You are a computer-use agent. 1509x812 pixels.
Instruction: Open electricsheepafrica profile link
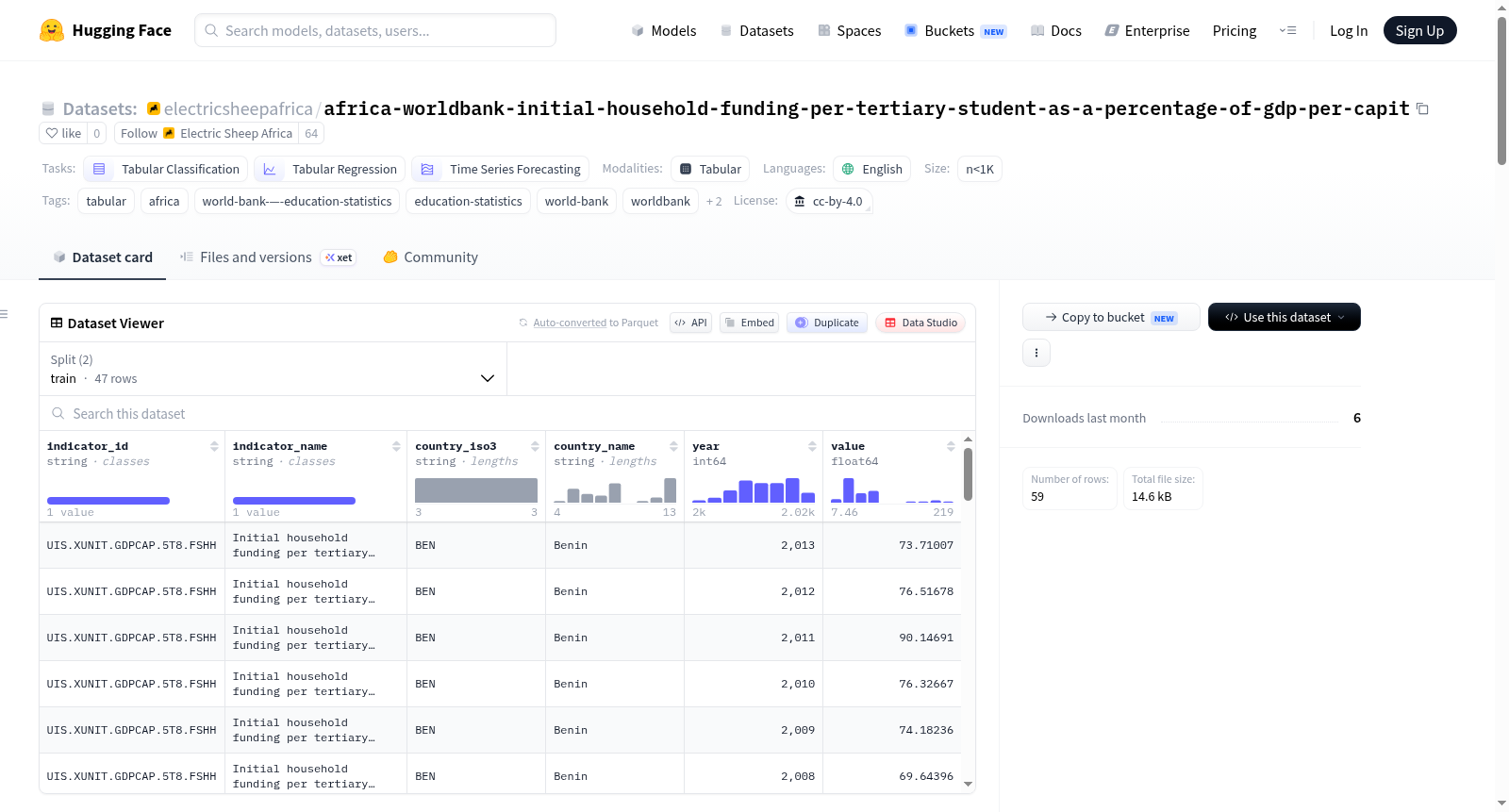point(239,109)
